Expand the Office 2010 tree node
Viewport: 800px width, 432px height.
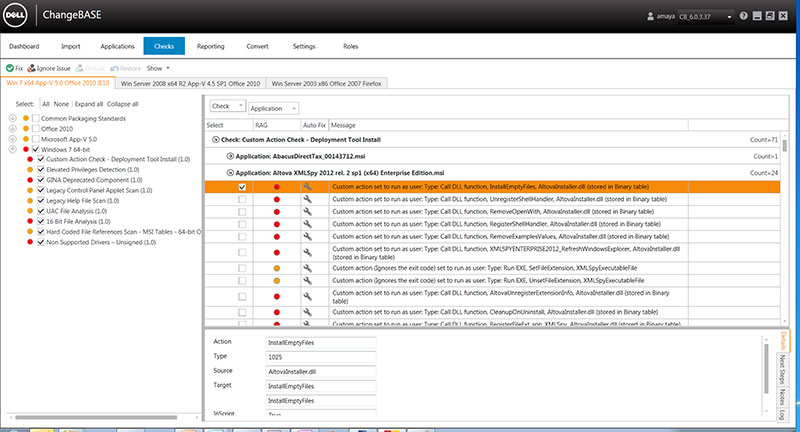pyautogui.click(x=13, y=129)
